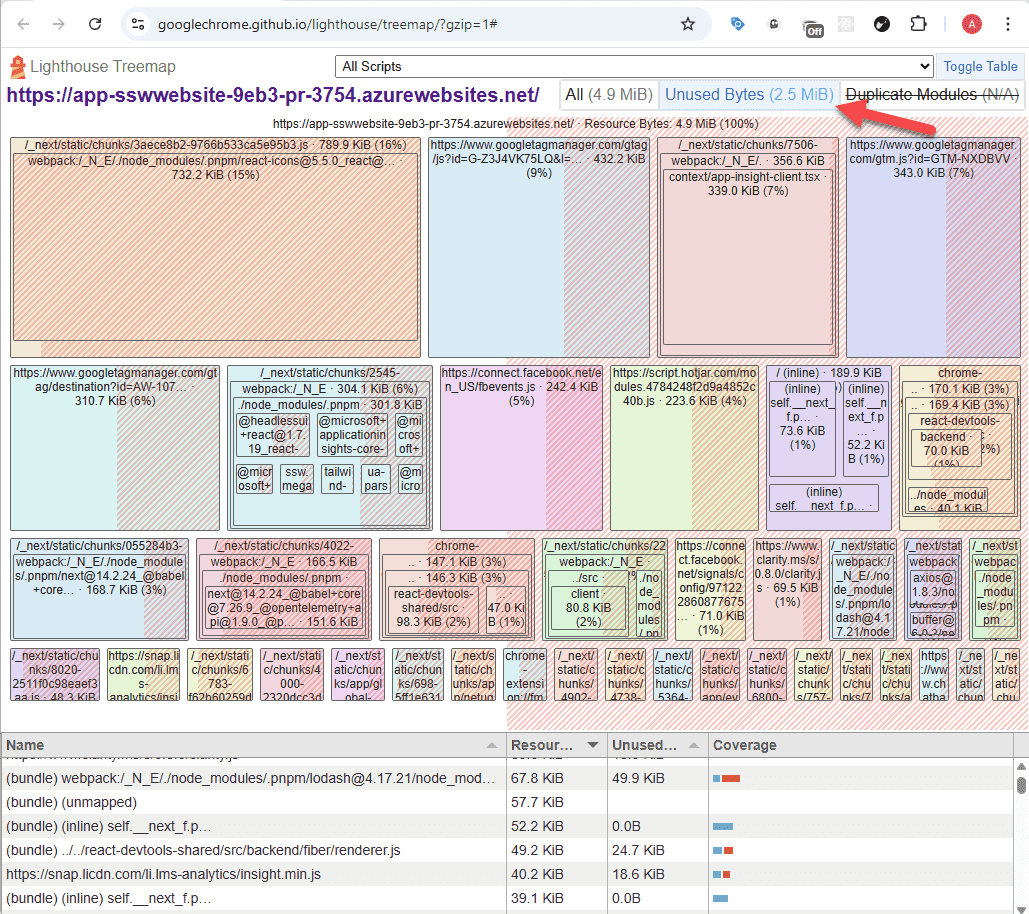Click the red profile avatar icon
The height and width of the screenshot is (914, 1029).
971,24
